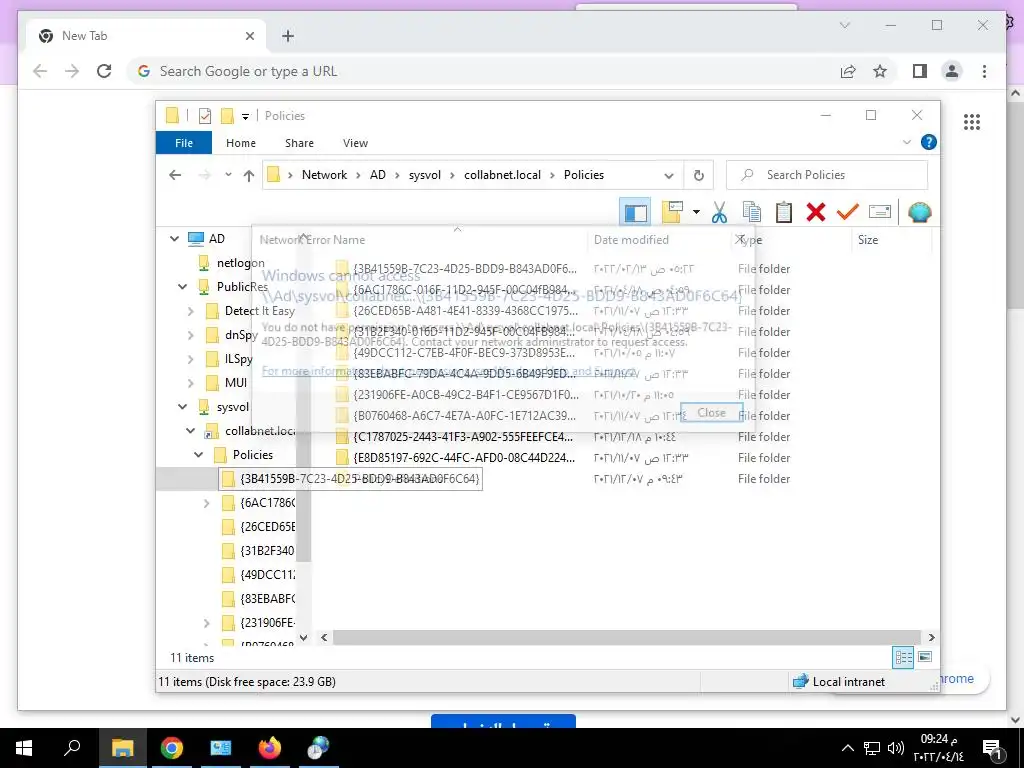Viewport: 1024px width, 768px height.
Task: Click the tree pane scroll down arrow
Action: (x=304, y=637)
